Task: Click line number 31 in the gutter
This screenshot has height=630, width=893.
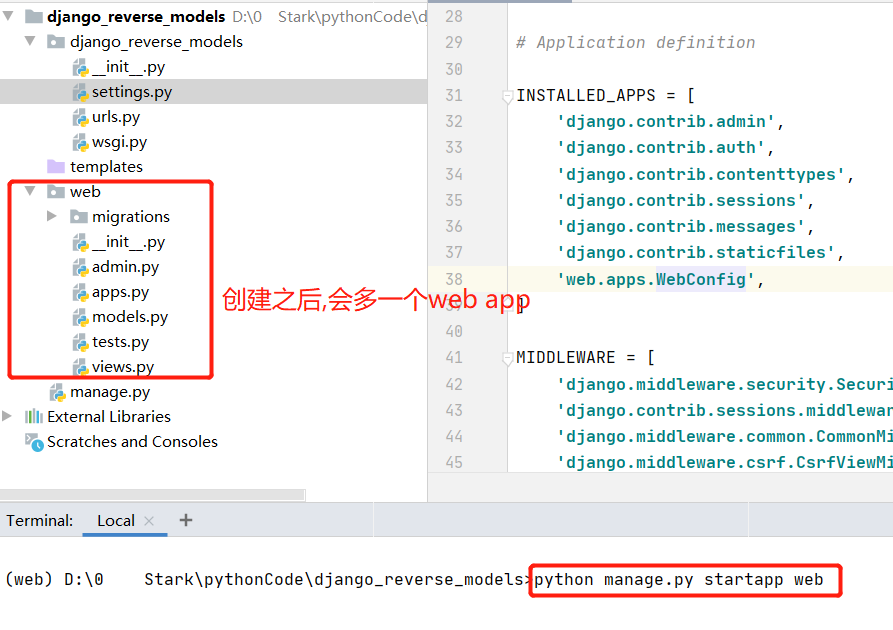Action: coord(454,95)
